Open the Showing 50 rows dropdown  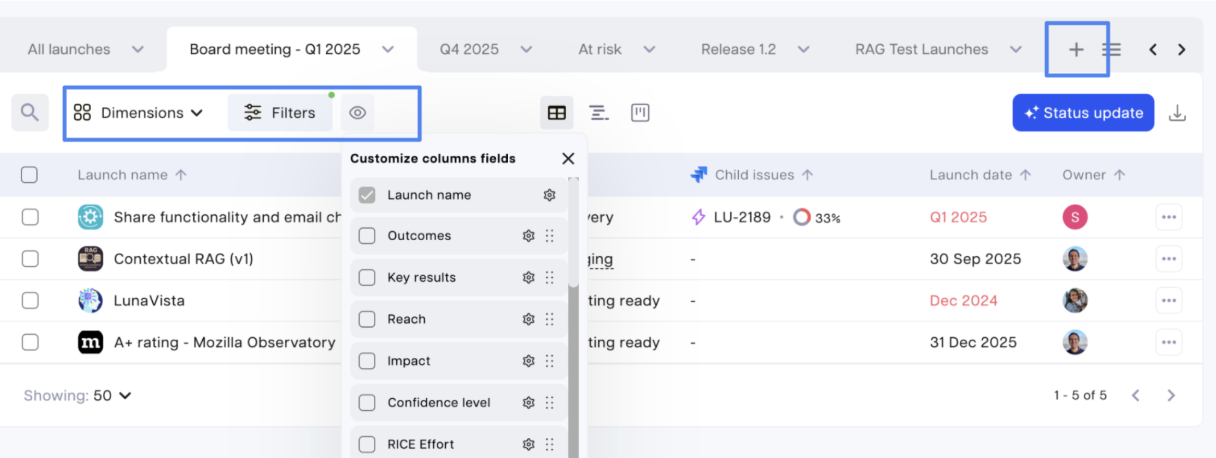pos(113,396)
